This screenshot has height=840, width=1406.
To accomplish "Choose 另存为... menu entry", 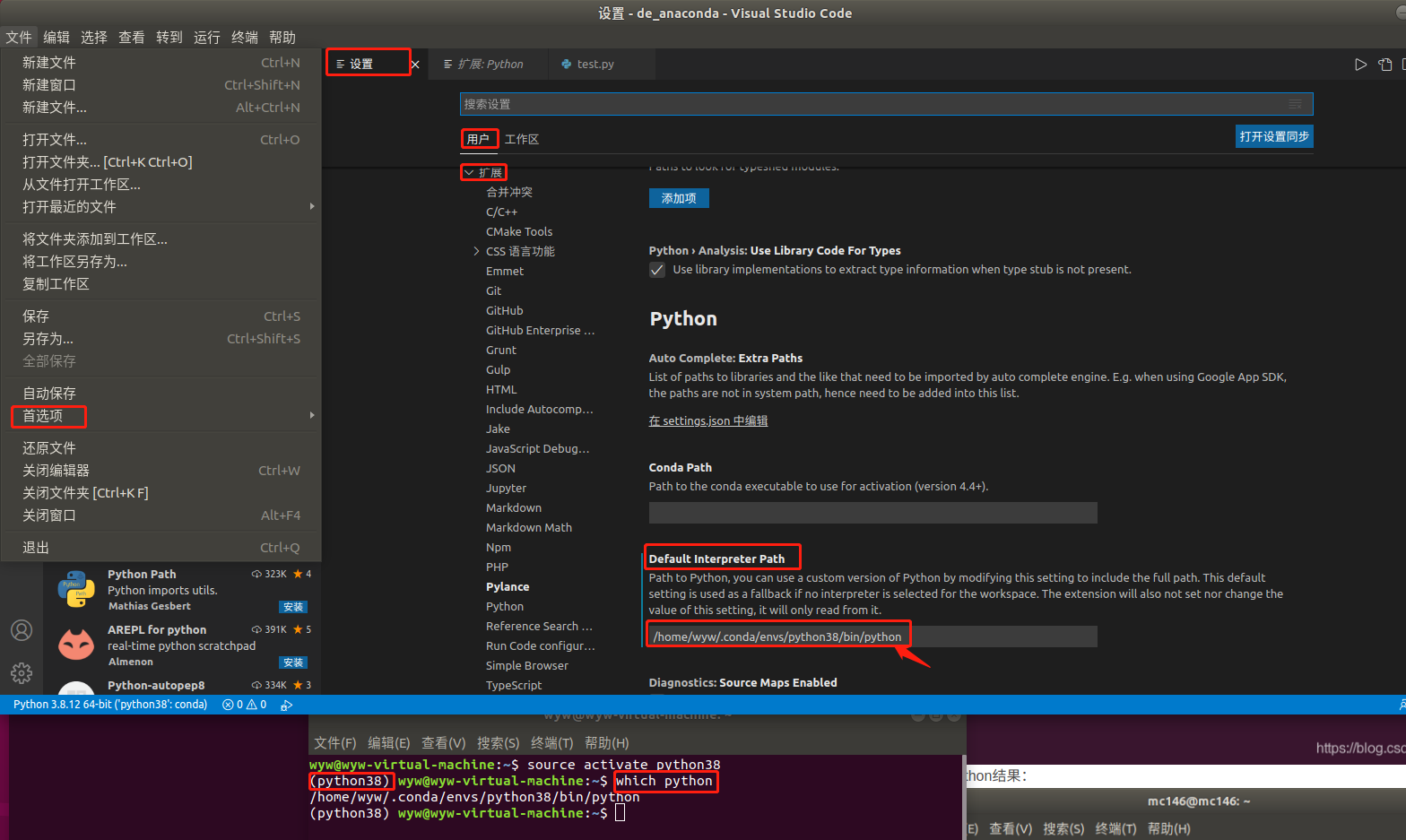I will click(161, 339).
